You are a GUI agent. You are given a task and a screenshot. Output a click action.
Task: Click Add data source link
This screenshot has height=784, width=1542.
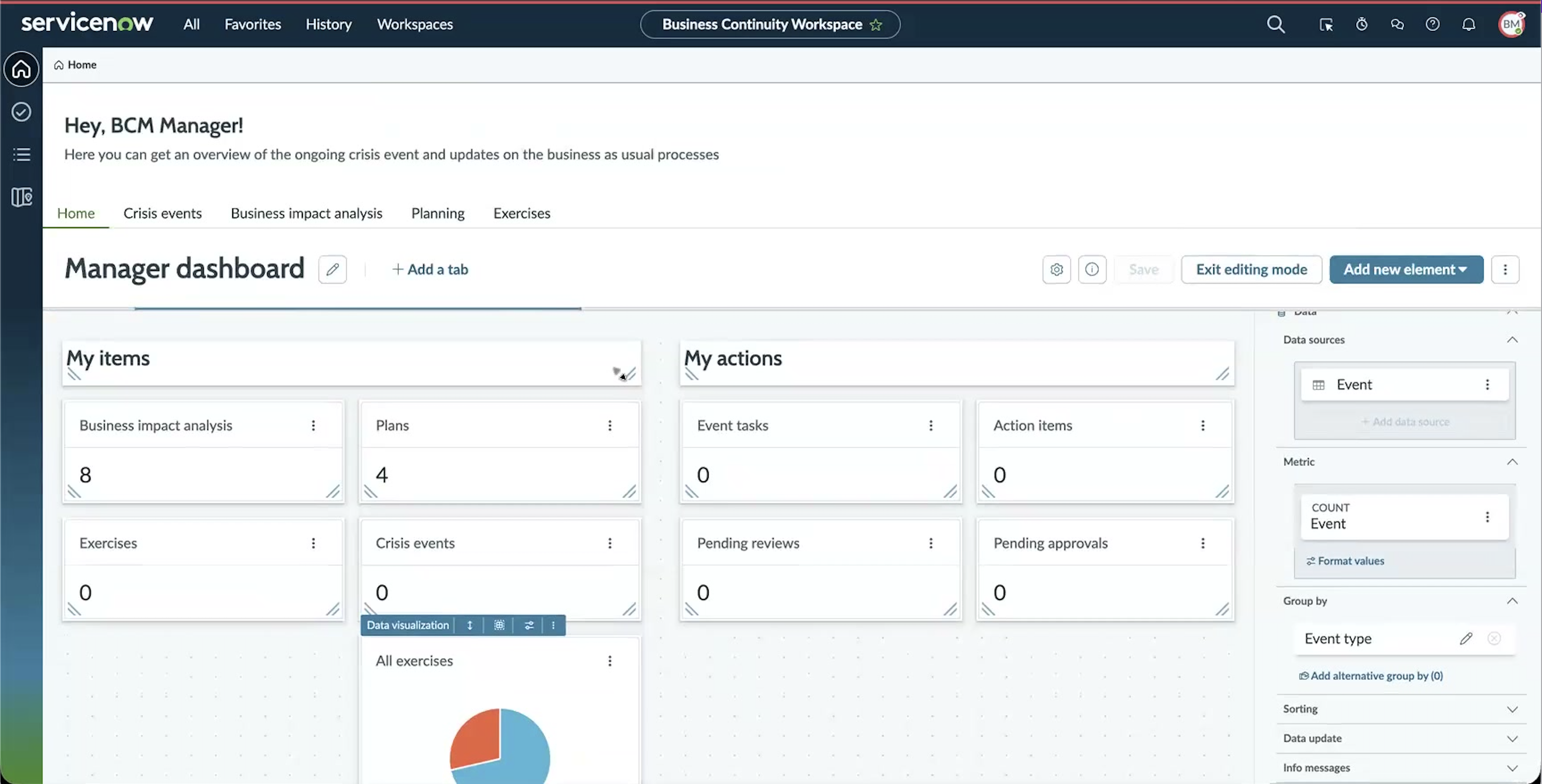tap(1405, 422)
